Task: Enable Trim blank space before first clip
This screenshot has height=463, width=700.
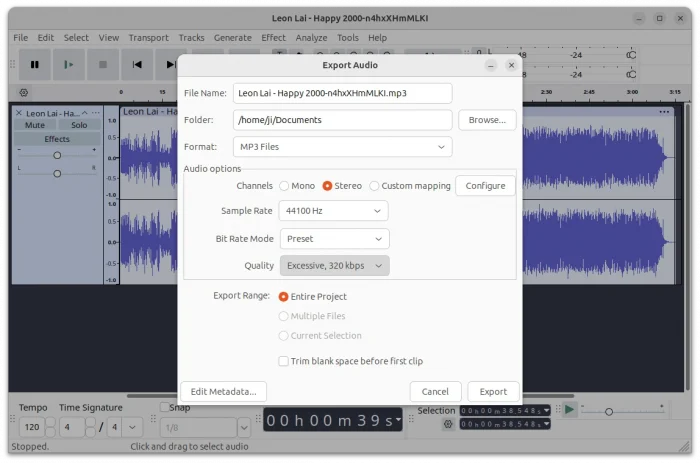Action: pyautogui.click(x=284, y=361)
